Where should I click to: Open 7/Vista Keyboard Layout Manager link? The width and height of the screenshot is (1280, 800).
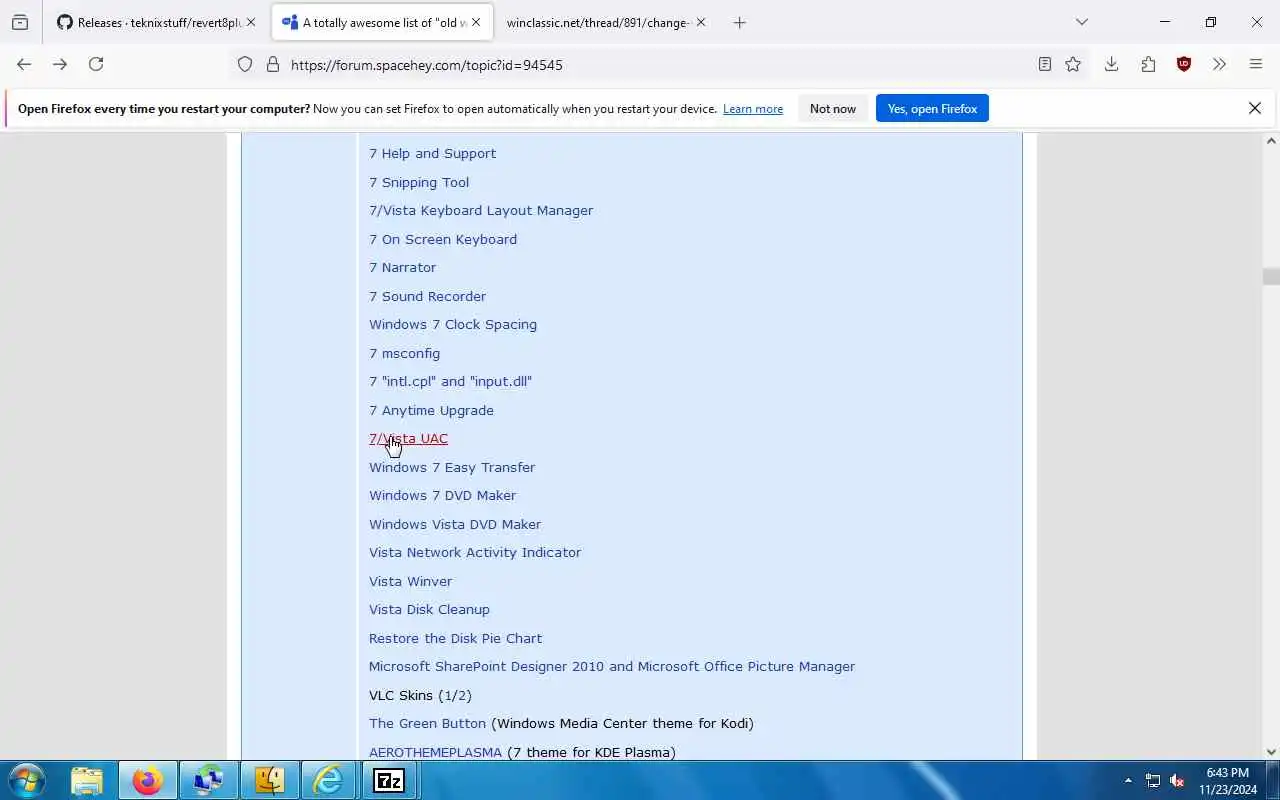tap(481, 210)
